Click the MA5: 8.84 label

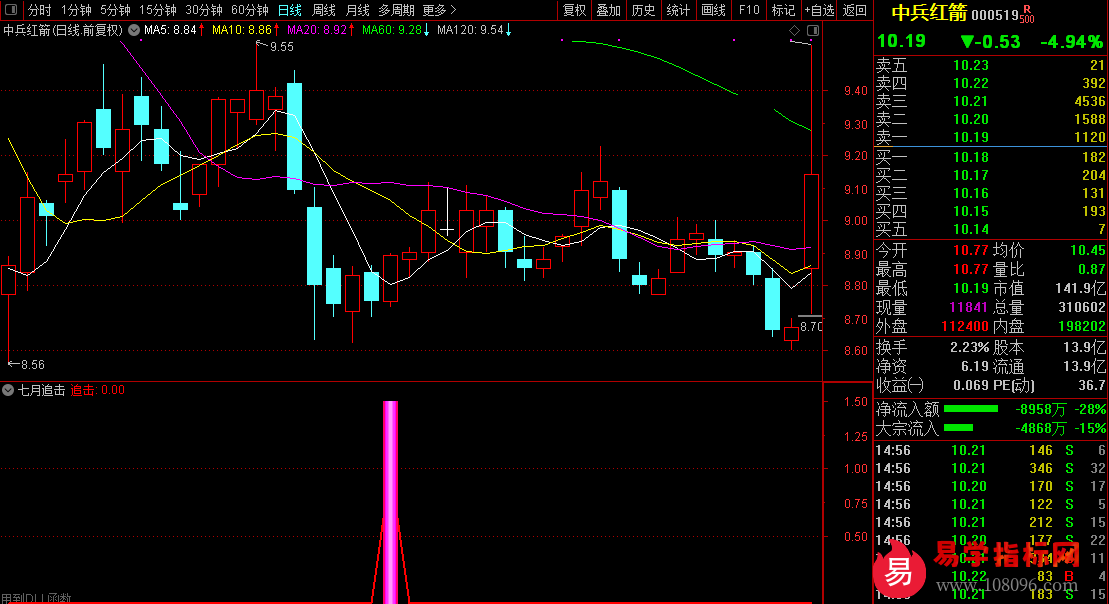point(170,30)
